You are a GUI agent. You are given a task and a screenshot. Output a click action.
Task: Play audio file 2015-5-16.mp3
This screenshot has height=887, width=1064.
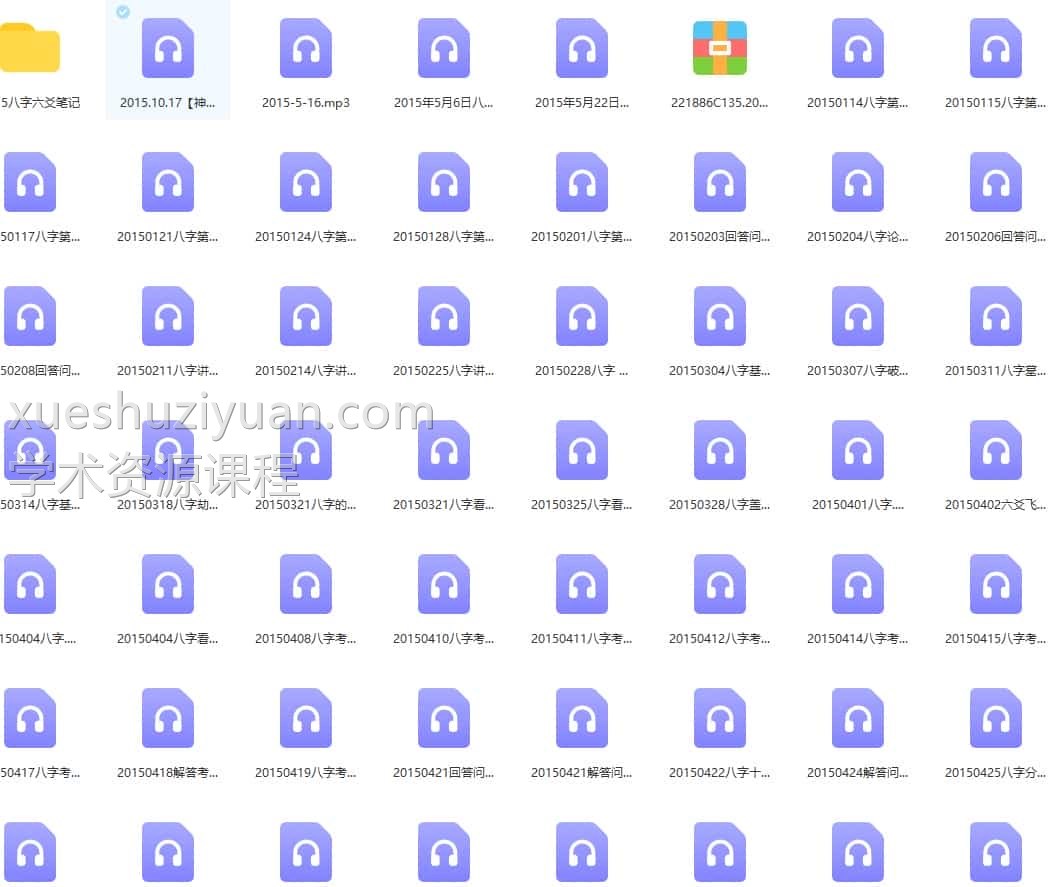pyautogui.click(x=305, y=47)
